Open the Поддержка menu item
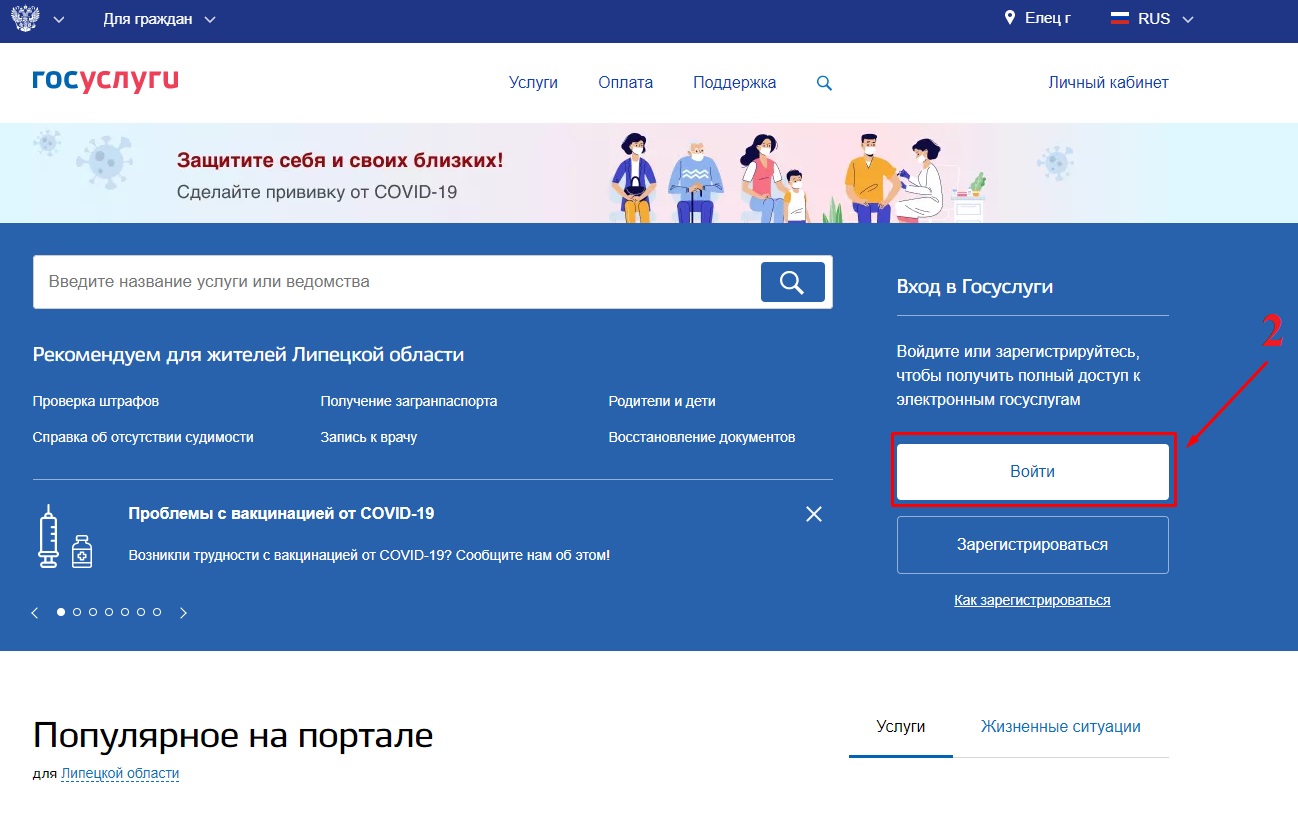The width and height of the screenshot is (1298, 824). 734,83
